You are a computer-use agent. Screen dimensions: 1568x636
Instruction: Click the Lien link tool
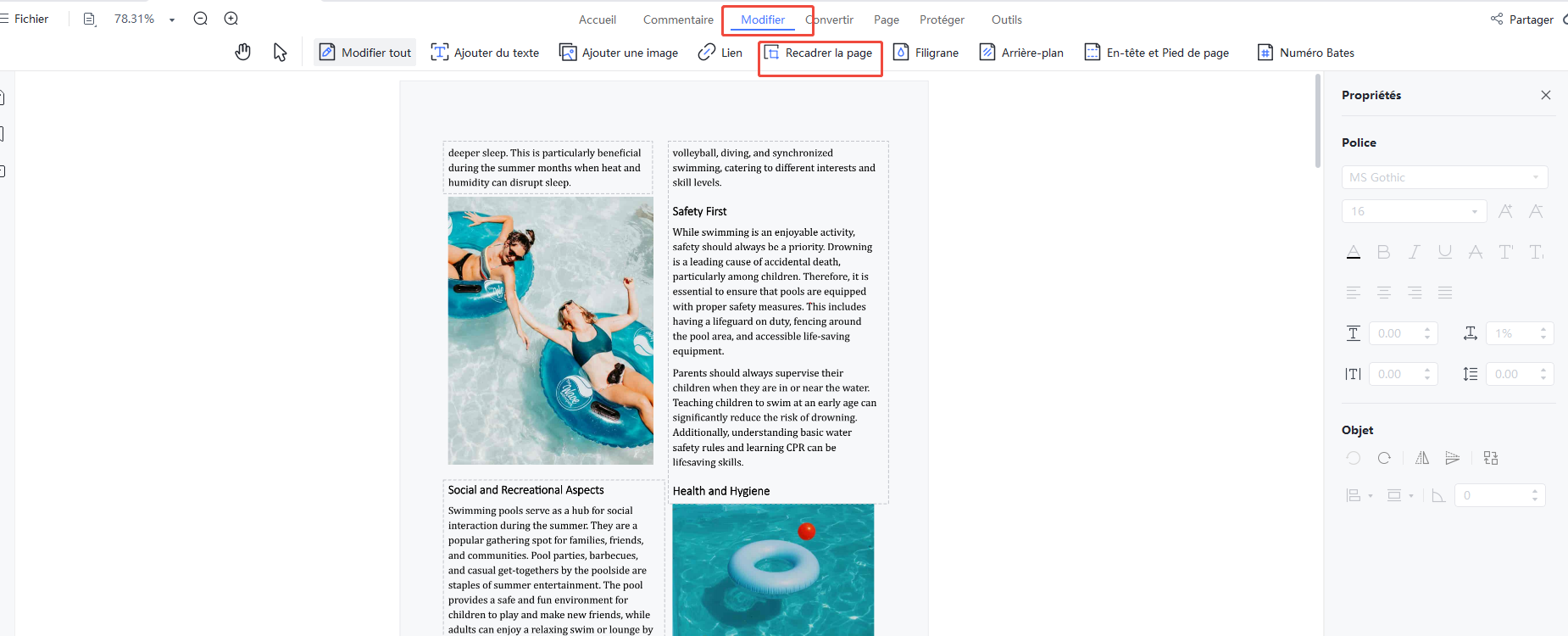[720, 53]
